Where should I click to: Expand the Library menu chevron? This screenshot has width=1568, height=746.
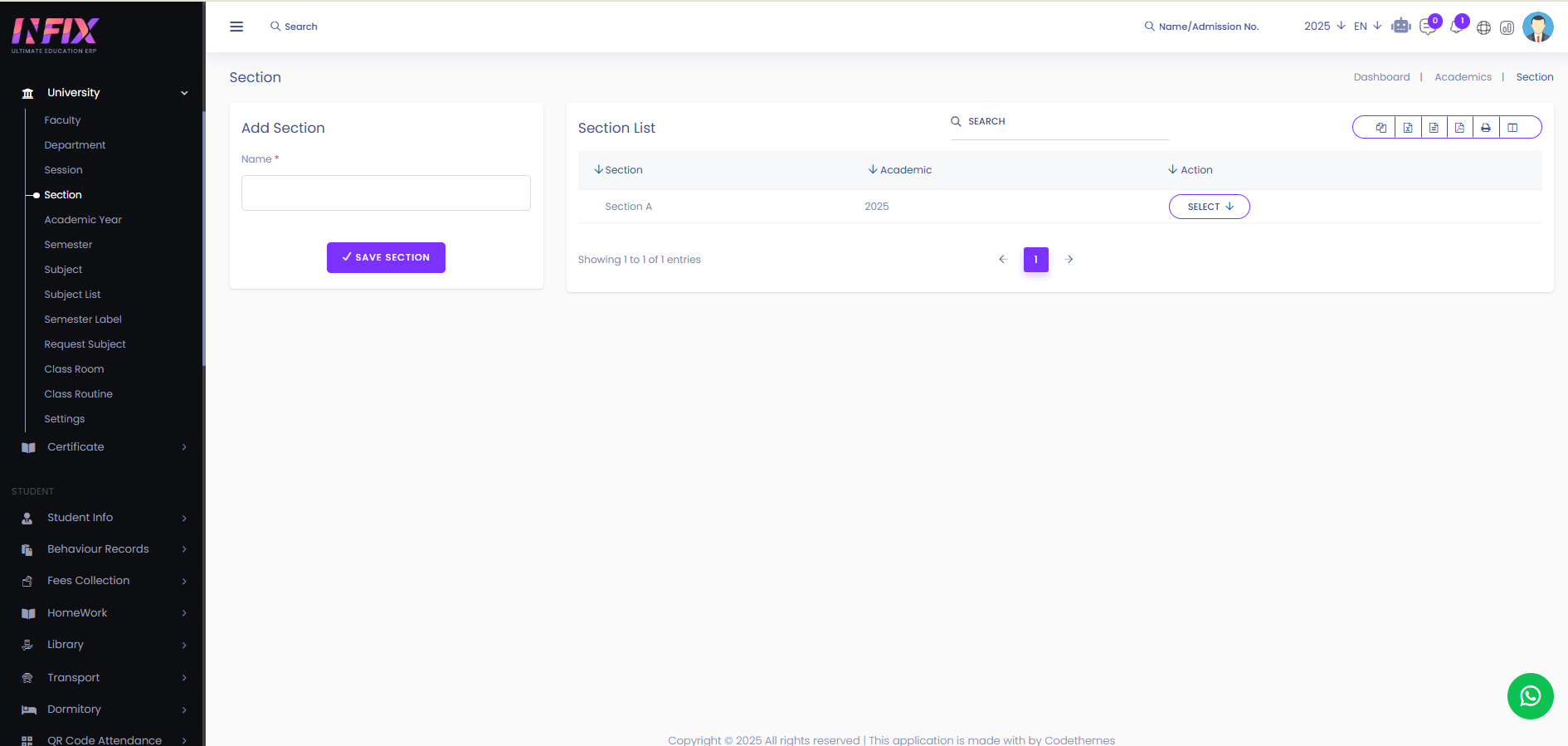point(184,645)
